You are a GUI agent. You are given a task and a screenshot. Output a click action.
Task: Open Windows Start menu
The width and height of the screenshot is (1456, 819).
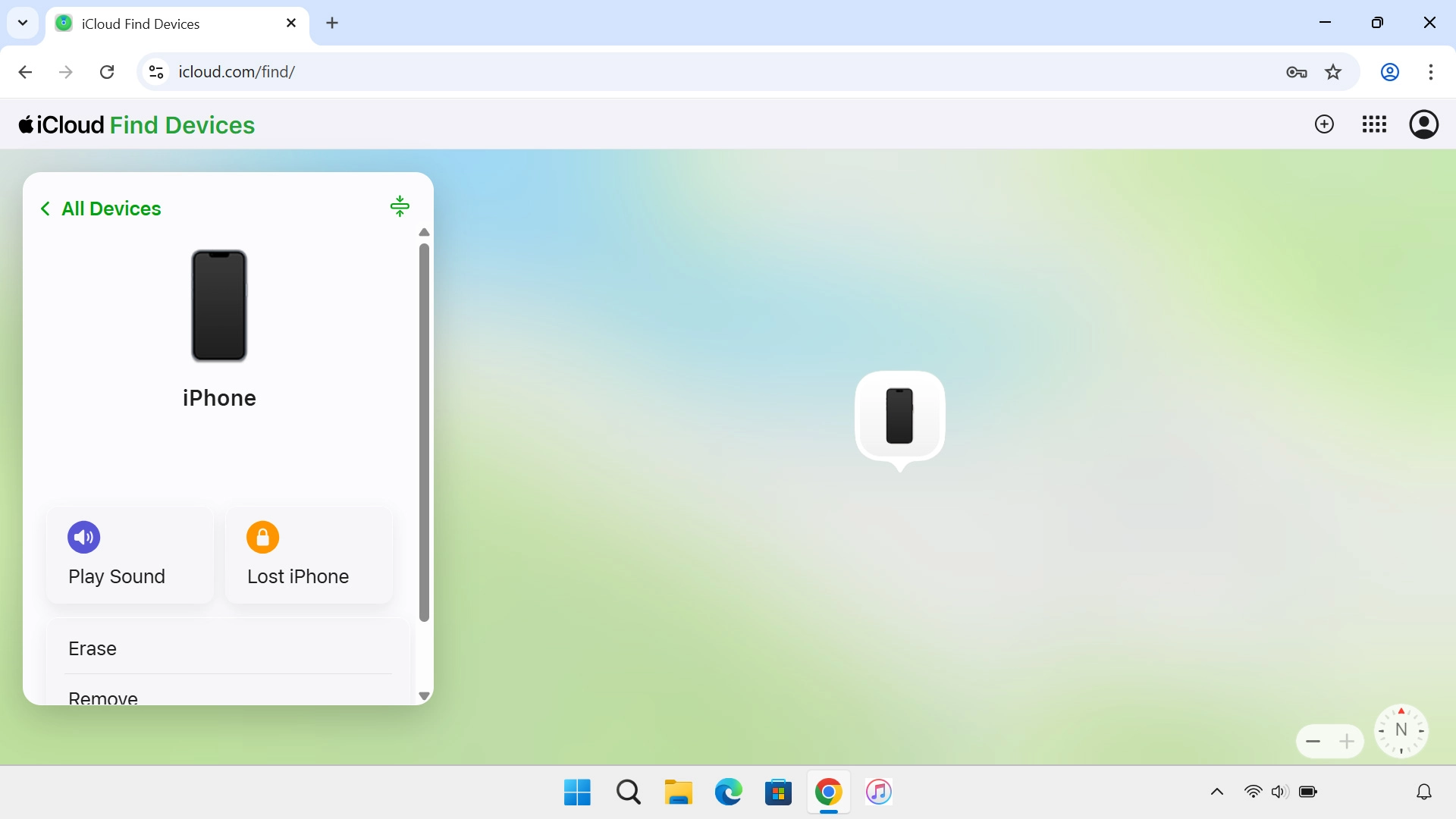(577, 792)
